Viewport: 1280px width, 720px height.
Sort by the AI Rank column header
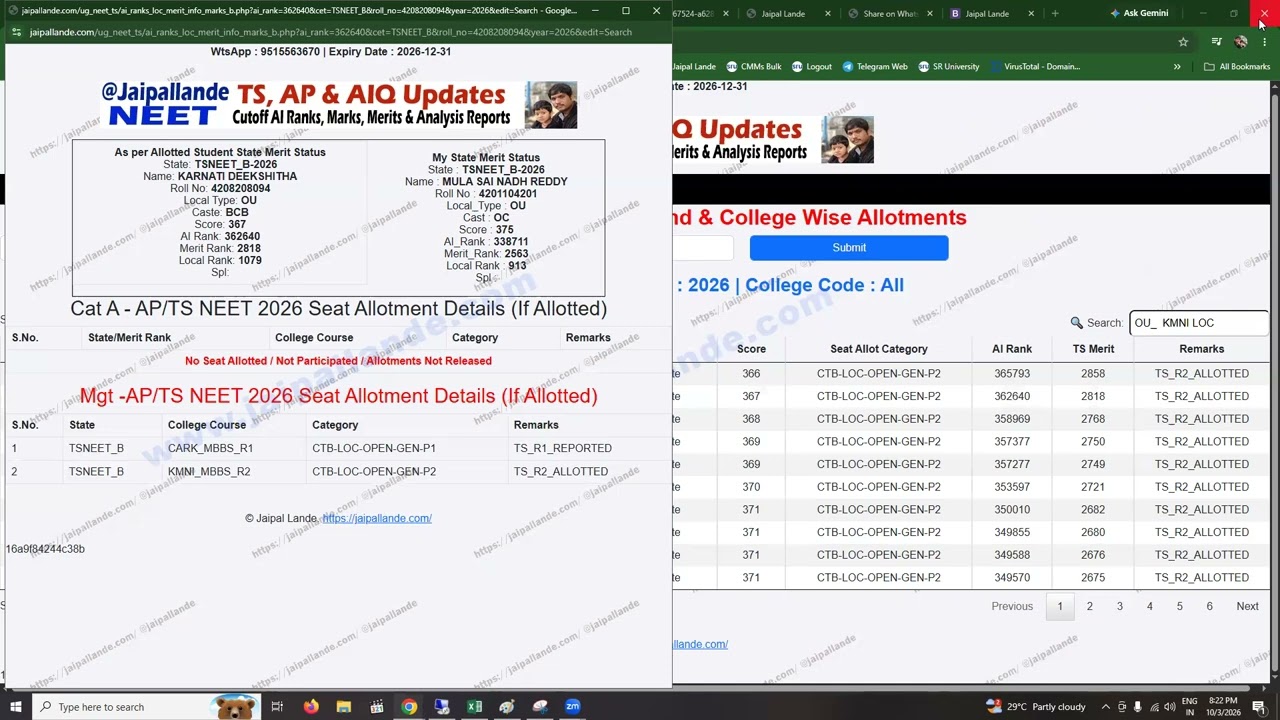1012,349
